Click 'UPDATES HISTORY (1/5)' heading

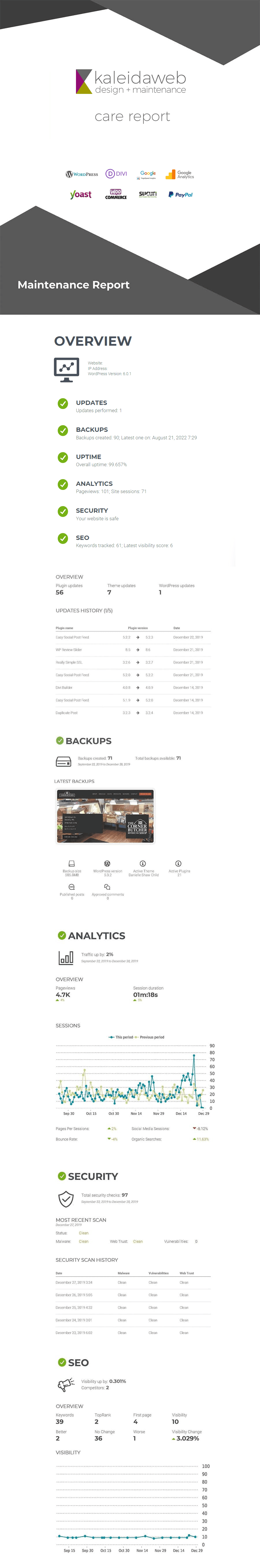tap(84, 610)
